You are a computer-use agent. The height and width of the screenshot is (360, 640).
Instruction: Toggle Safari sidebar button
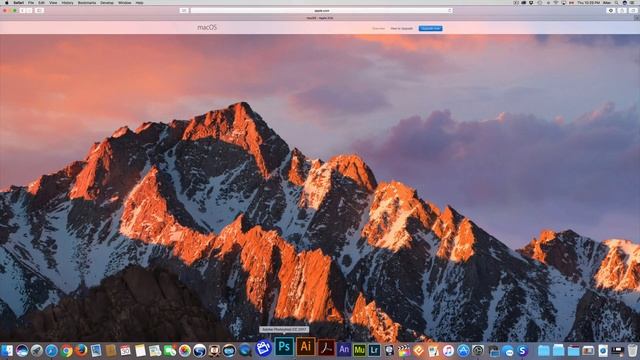40,11
